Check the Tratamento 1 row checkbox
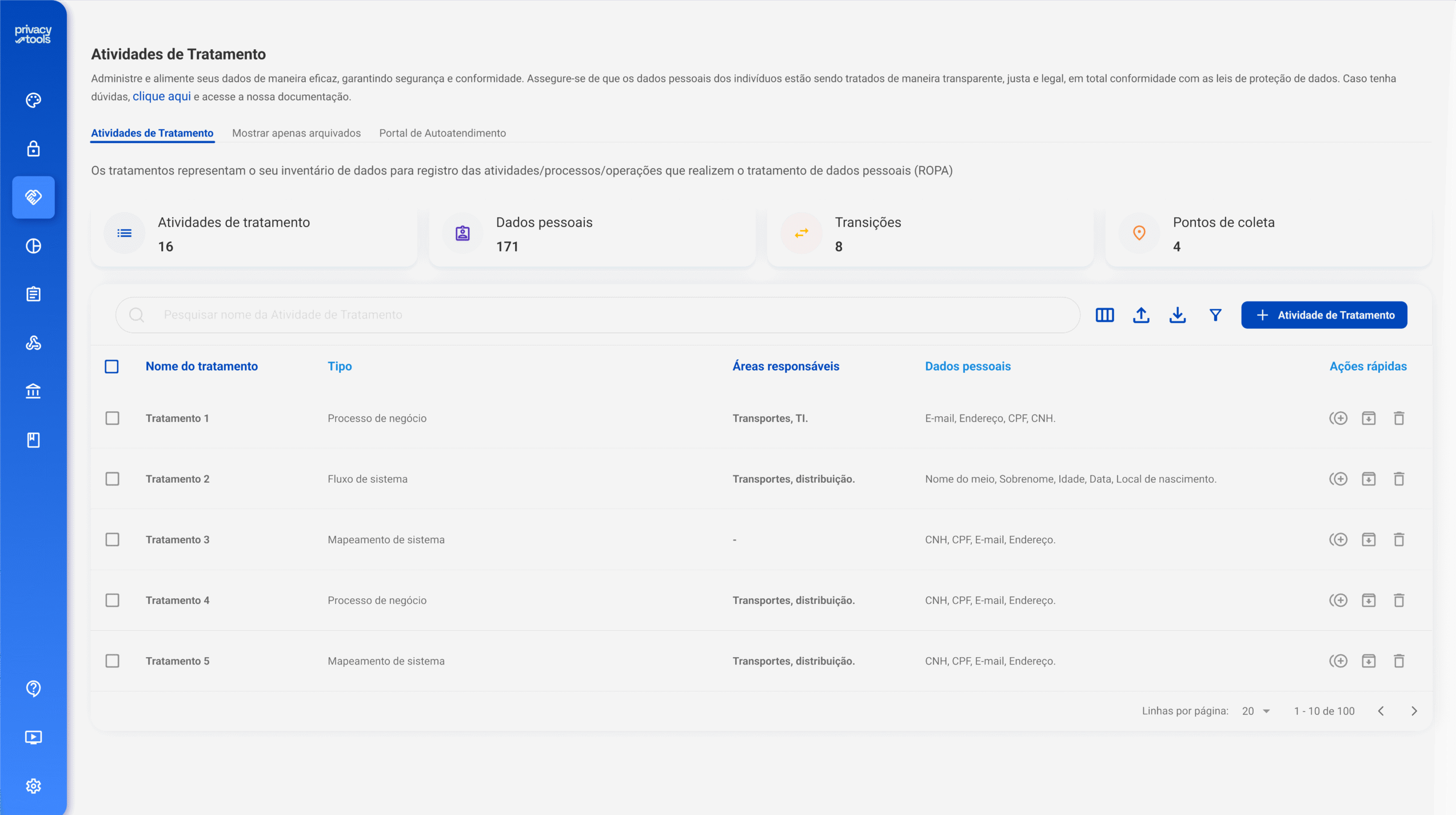 [x=112, y=419]
